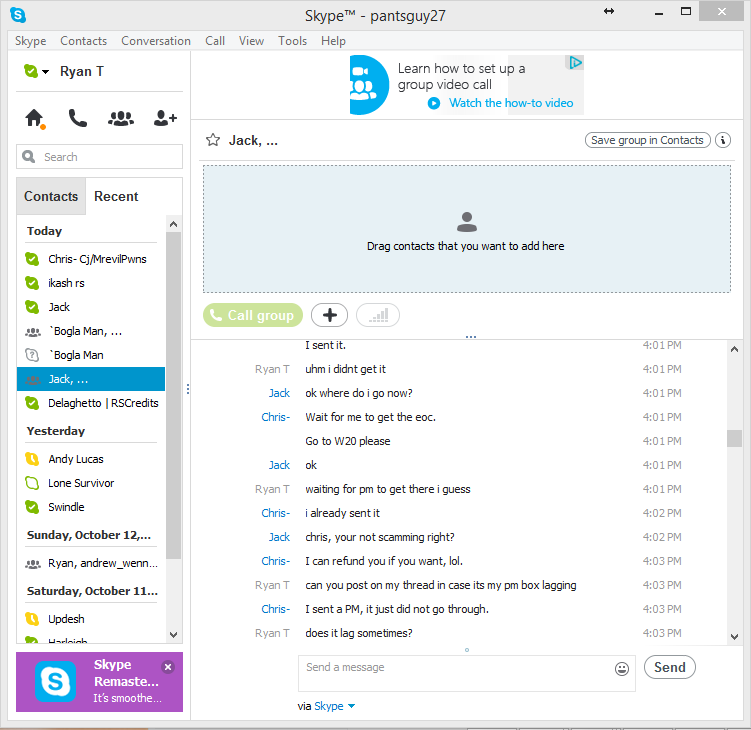Click the sidebar splitter dotted handle
751x730 pixels.
pyautogui.click(x=188, y=389)
